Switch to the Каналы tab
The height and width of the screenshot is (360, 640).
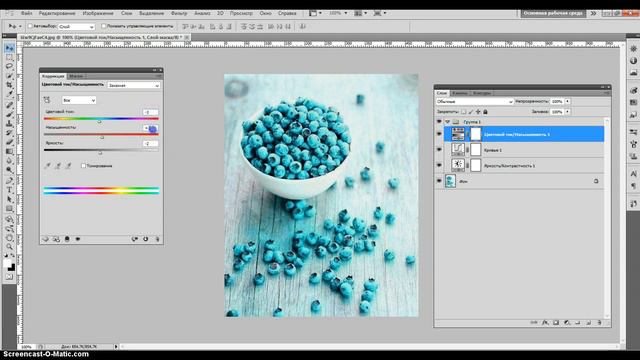click(460, 93)
